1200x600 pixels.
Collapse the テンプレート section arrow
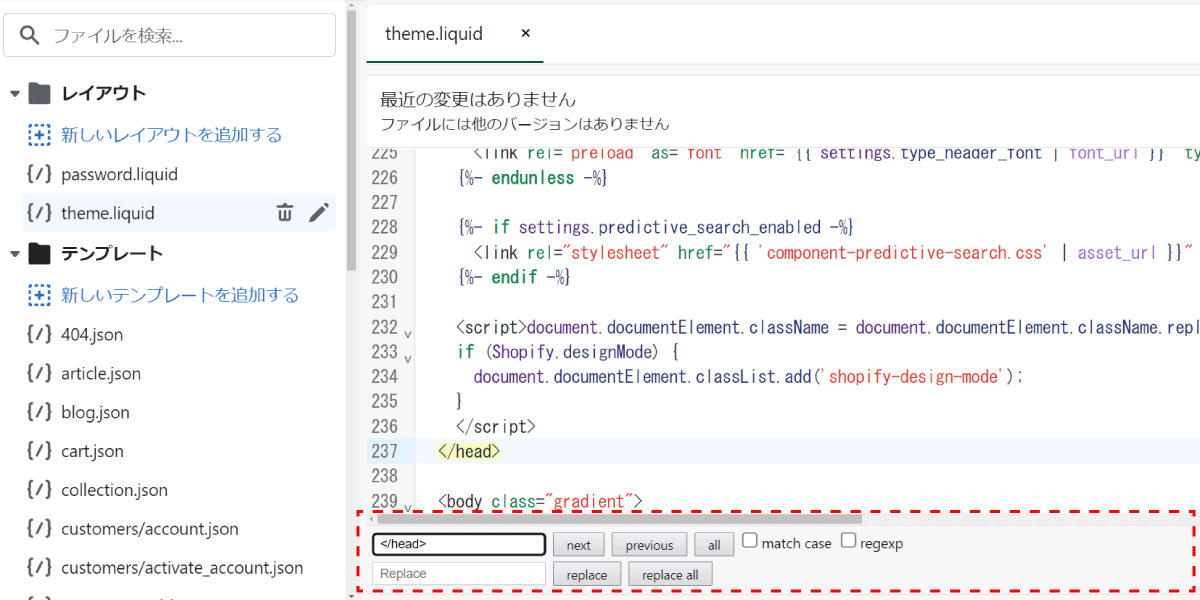coord(14,254)
